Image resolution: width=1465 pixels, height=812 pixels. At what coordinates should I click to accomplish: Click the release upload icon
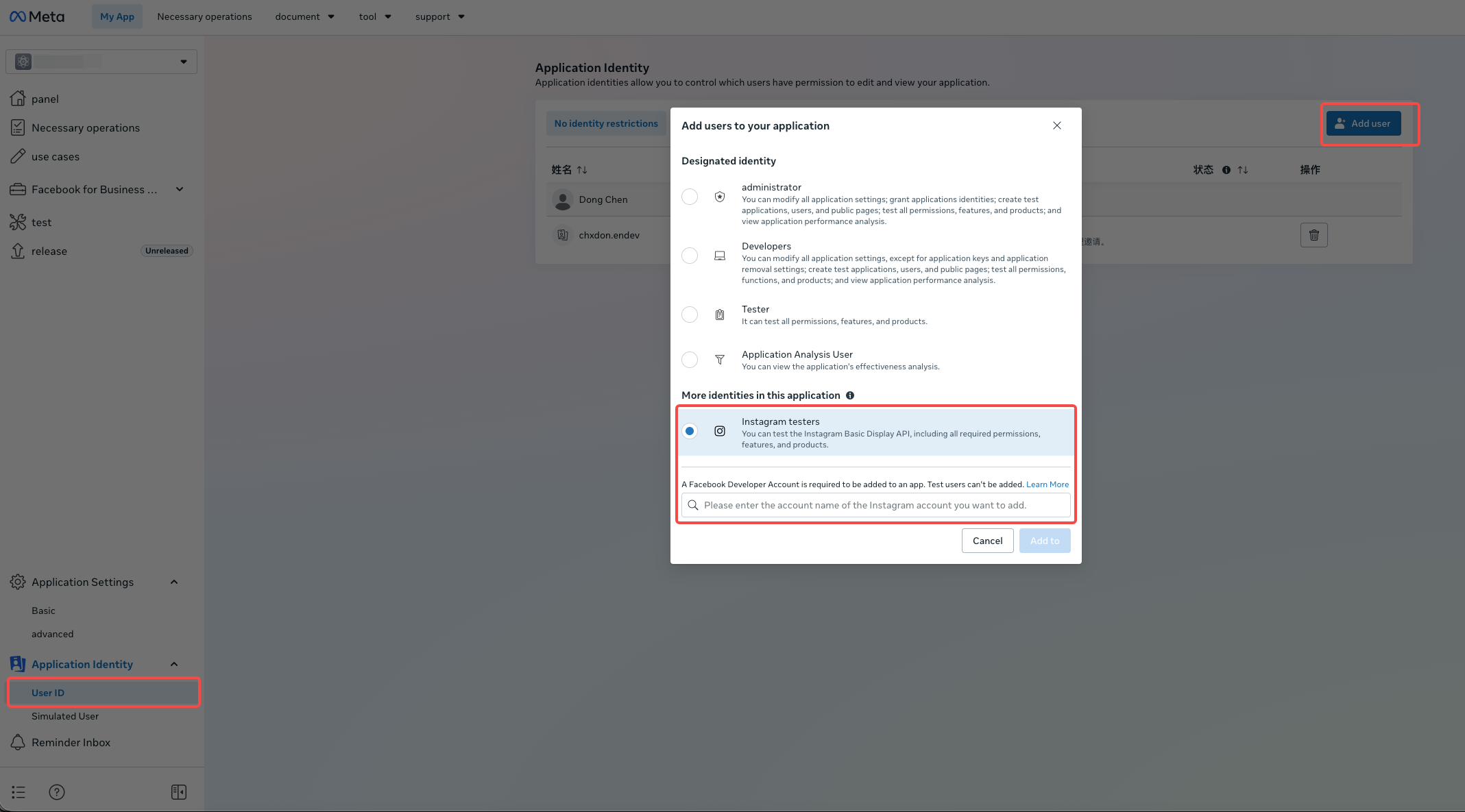[18, 251]
